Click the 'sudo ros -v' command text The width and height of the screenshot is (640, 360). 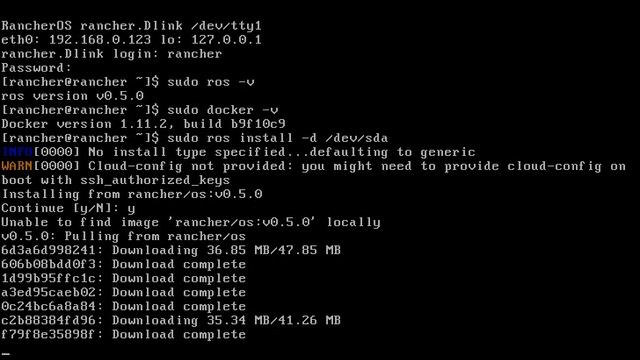coord(211,82)
